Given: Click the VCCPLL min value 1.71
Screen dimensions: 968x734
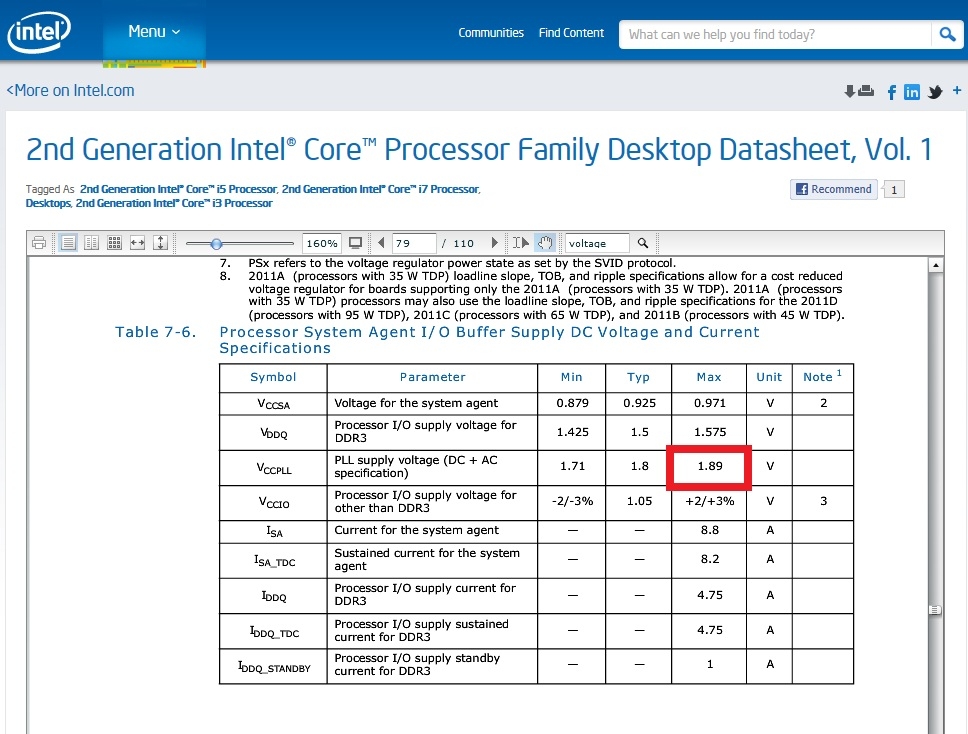Looking at the screenshot, I should click(572, 467).
